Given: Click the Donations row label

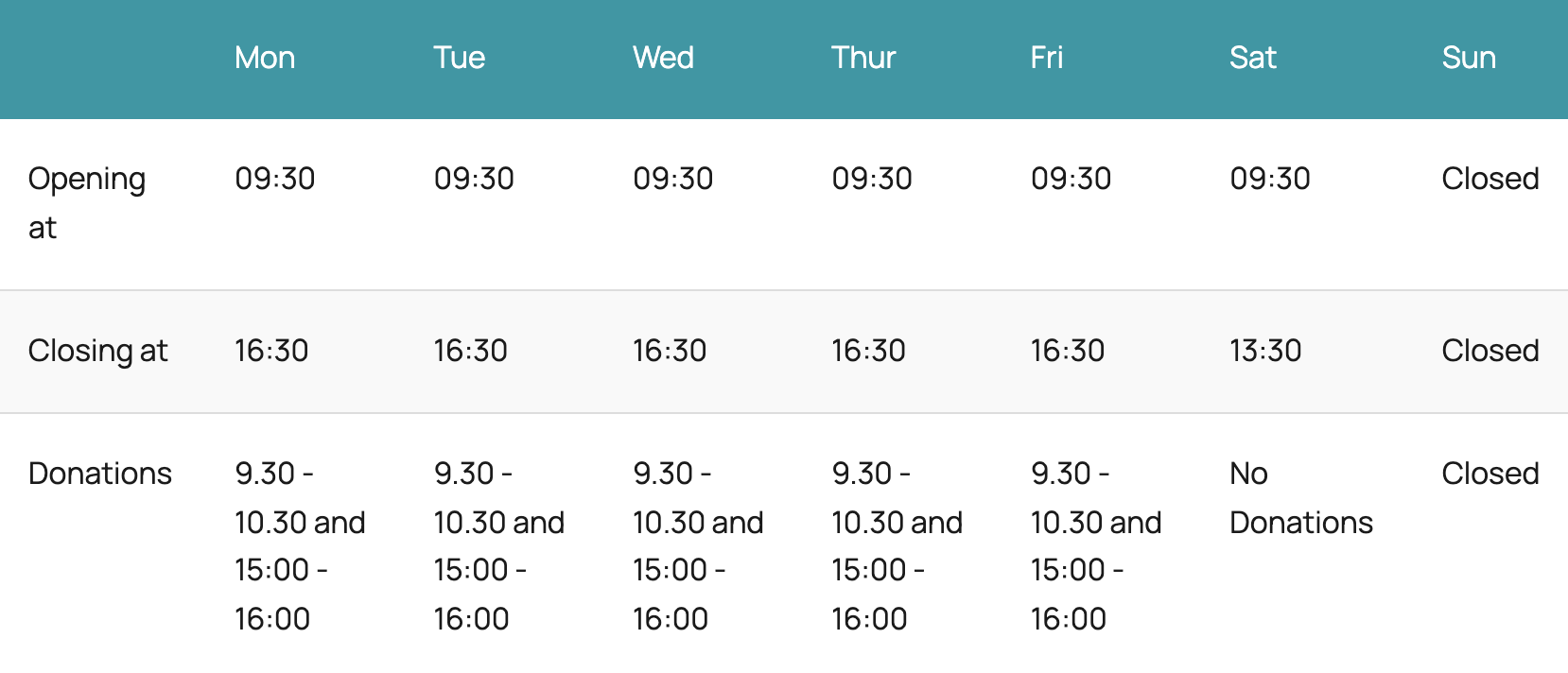Looking at the screenshot, I should [x=100, y=474].
